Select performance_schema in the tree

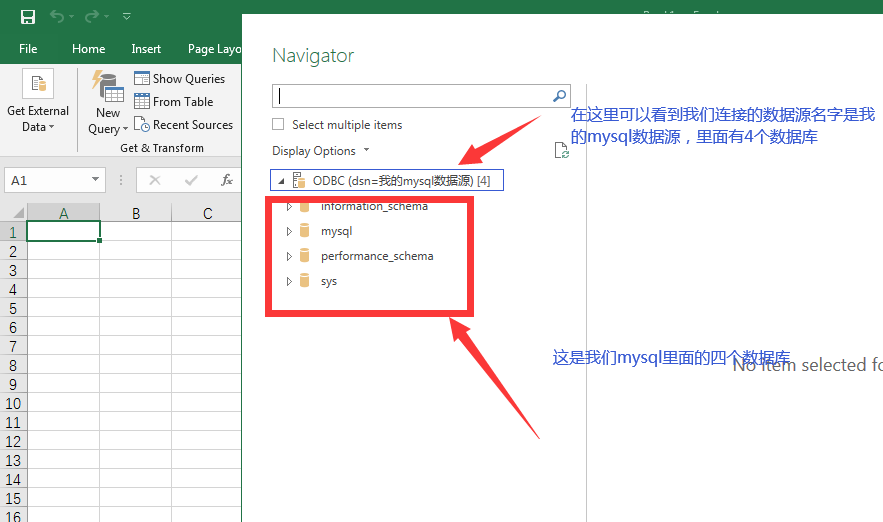click(x=377, y=256)
